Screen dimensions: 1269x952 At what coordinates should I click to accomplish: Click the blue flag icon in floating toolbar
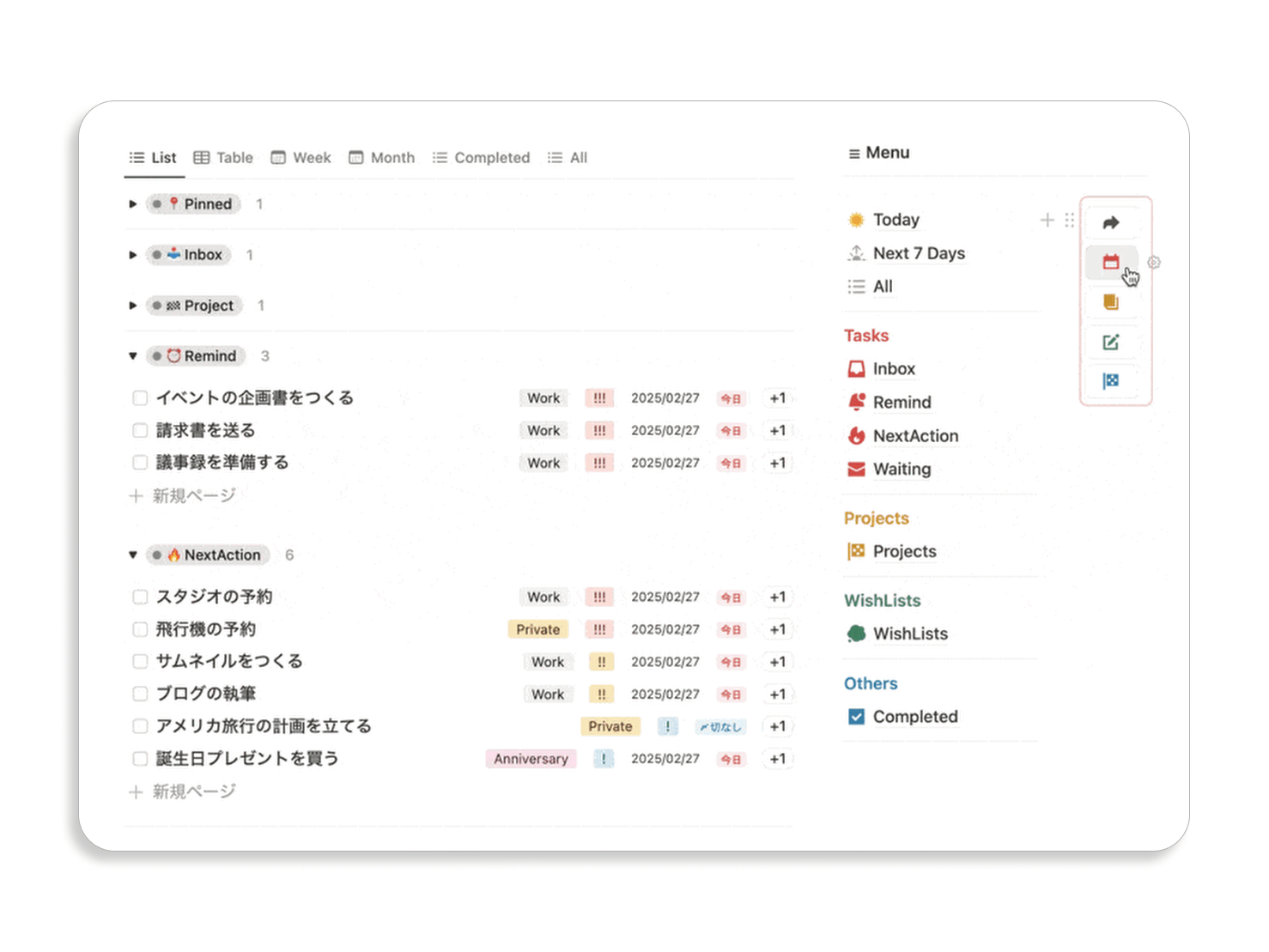tap(1110, 380)
